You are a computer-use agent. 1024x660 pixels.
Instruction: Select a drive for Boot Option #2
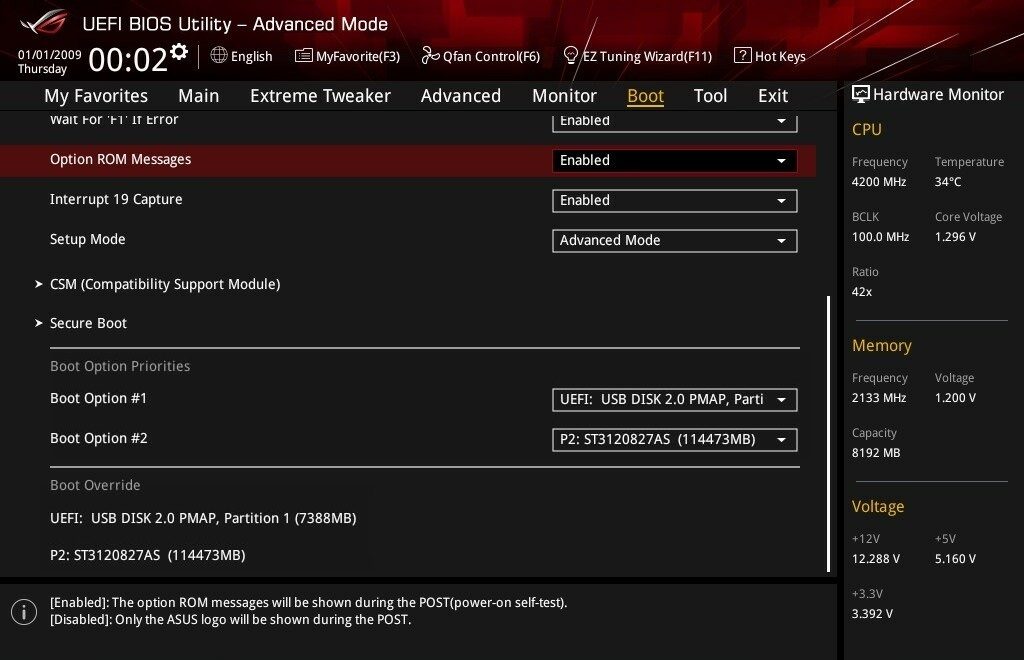click(x=674, y=439)
